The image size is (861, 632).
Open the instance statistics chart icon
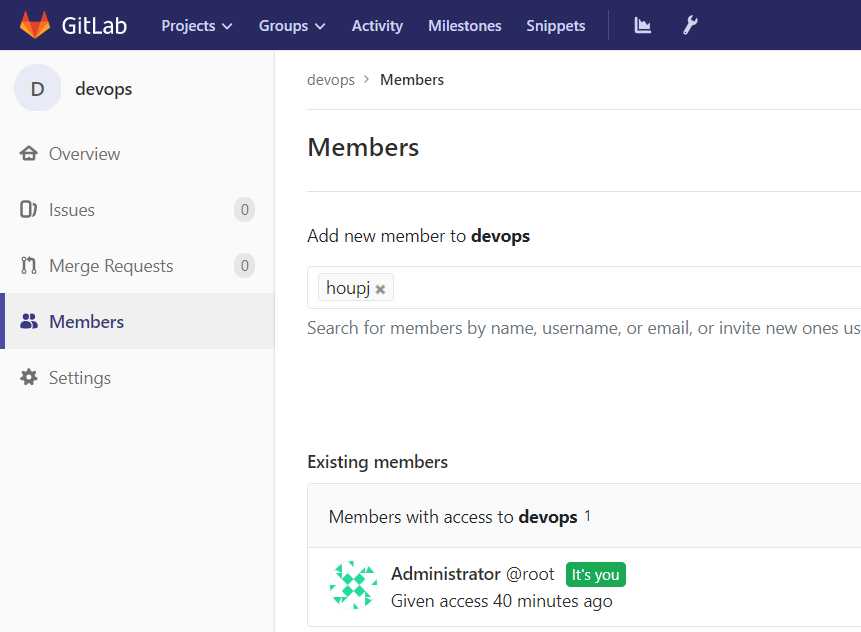point(642,25)
